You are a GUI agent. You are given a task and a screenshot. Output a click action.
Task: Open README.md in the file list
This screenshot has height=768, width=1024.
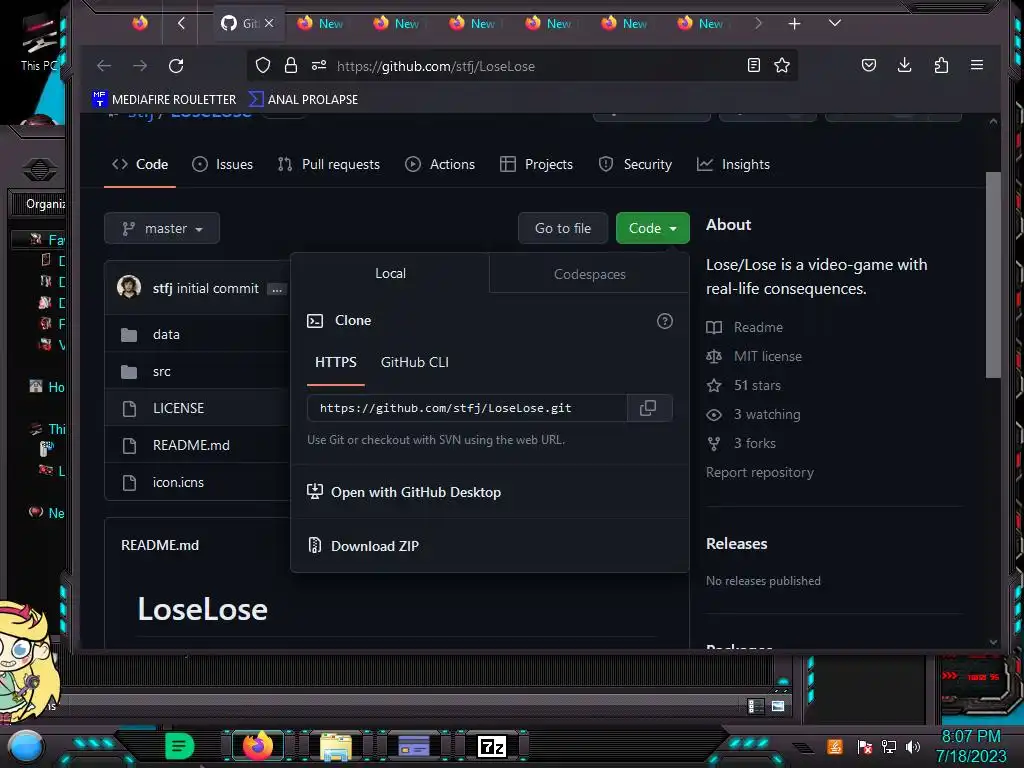pyautogui.click(x=191, y=445)
